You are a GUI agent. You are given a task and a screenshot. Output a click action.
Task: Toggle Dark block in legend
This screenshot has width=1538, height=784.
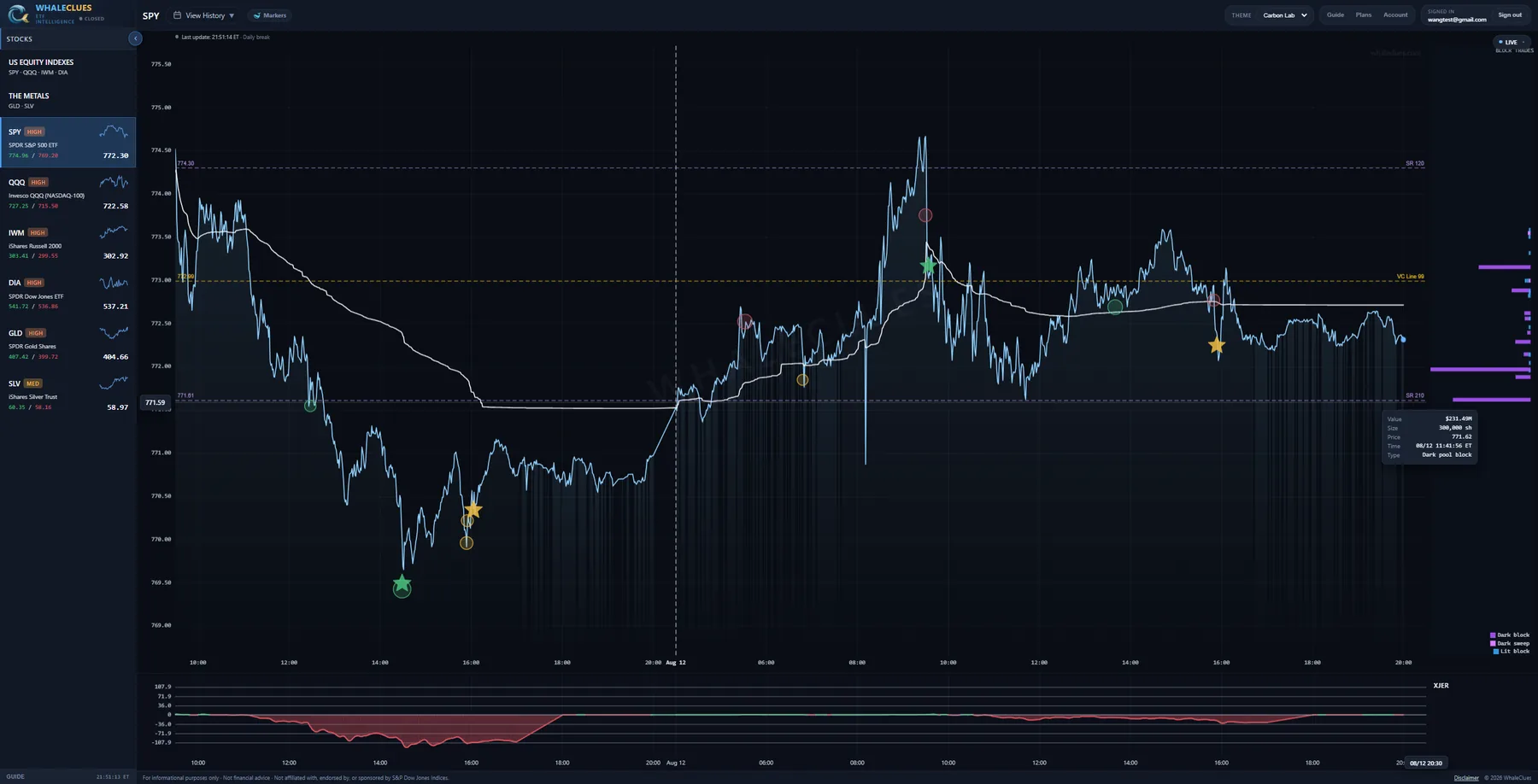click(1510, 635)
